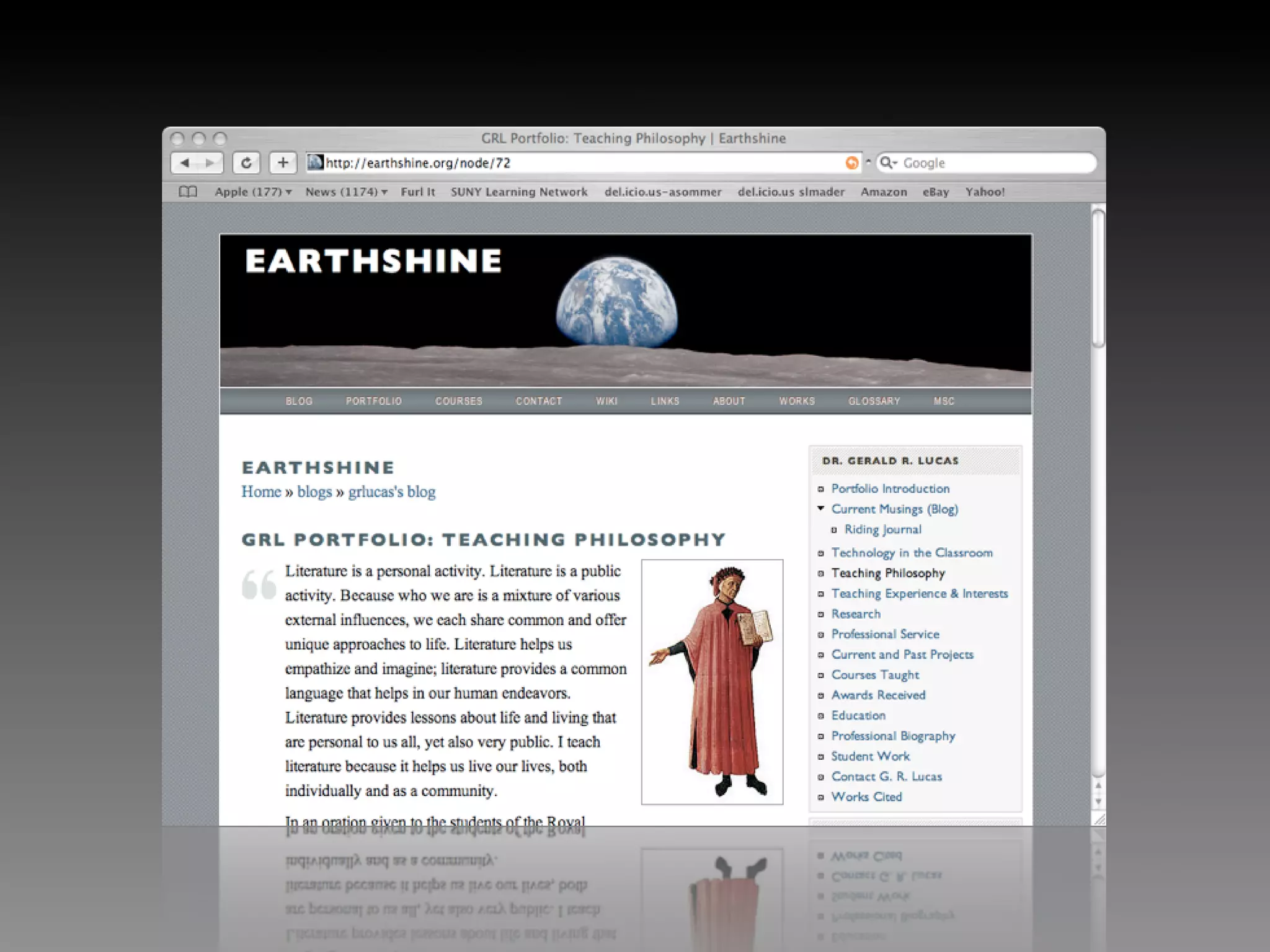Open Works Cited sidebar link

(x=866, y=797)
